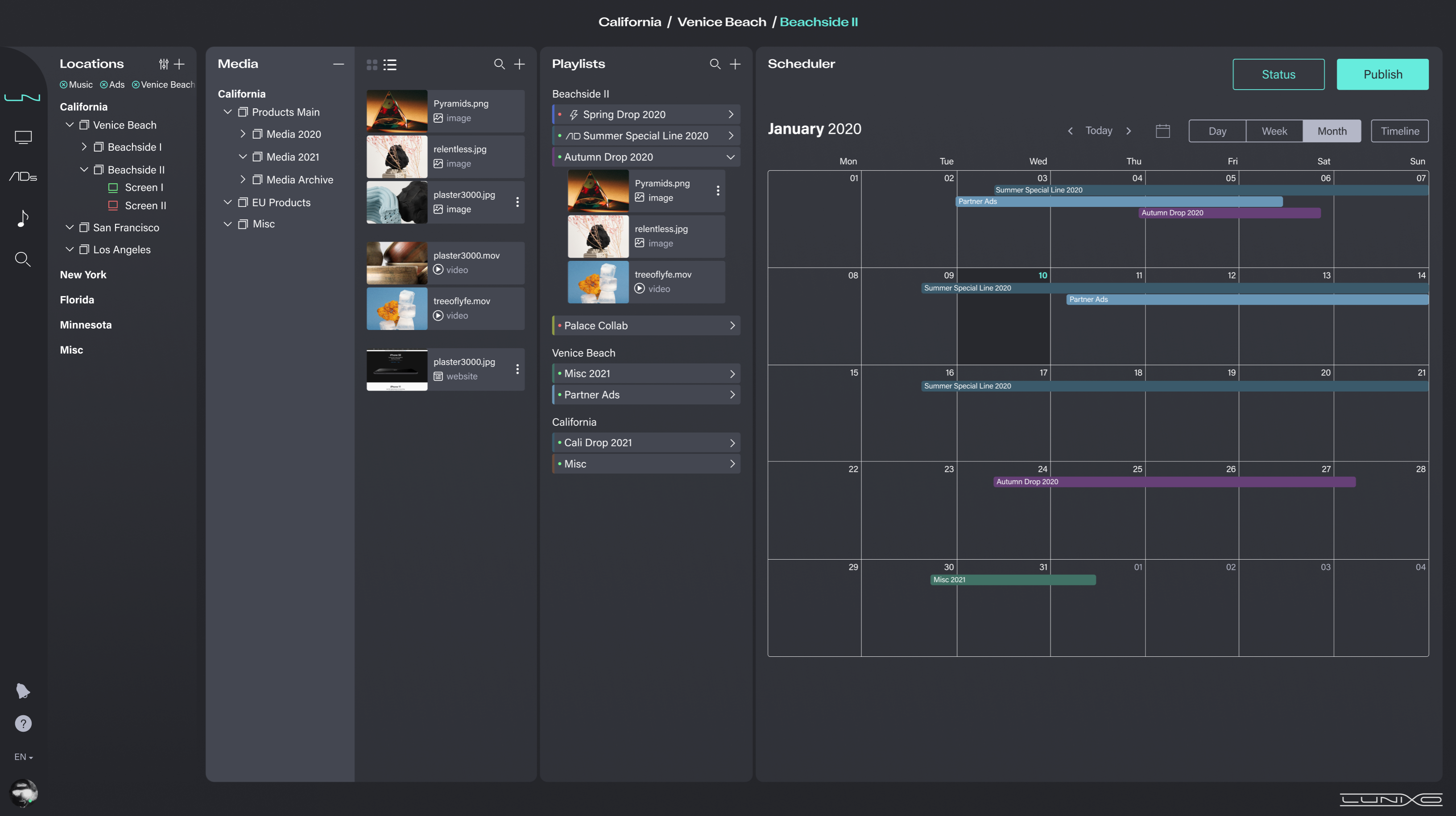The width and height of the screenshot is (1456, 816).
Task: Switch the Scheduler to Week view
Action: click(x=1274, y=131)
